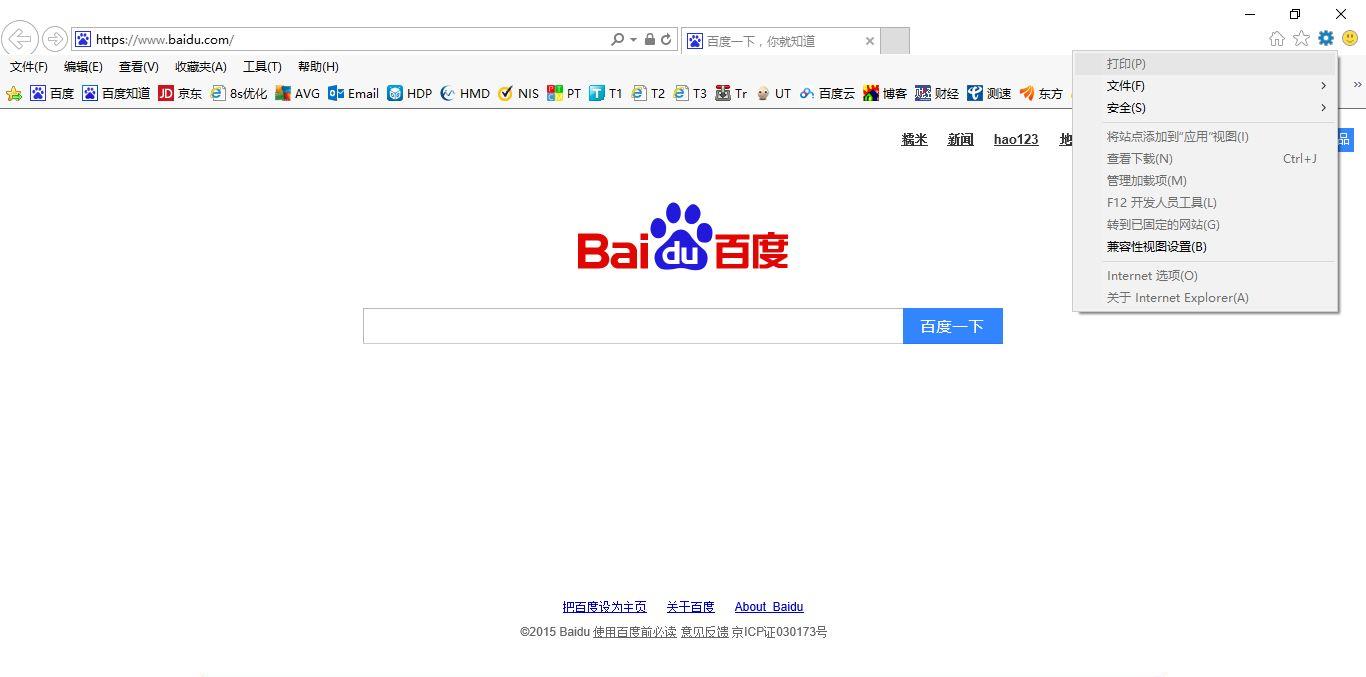Click the 糯米 link

[914, 140]
